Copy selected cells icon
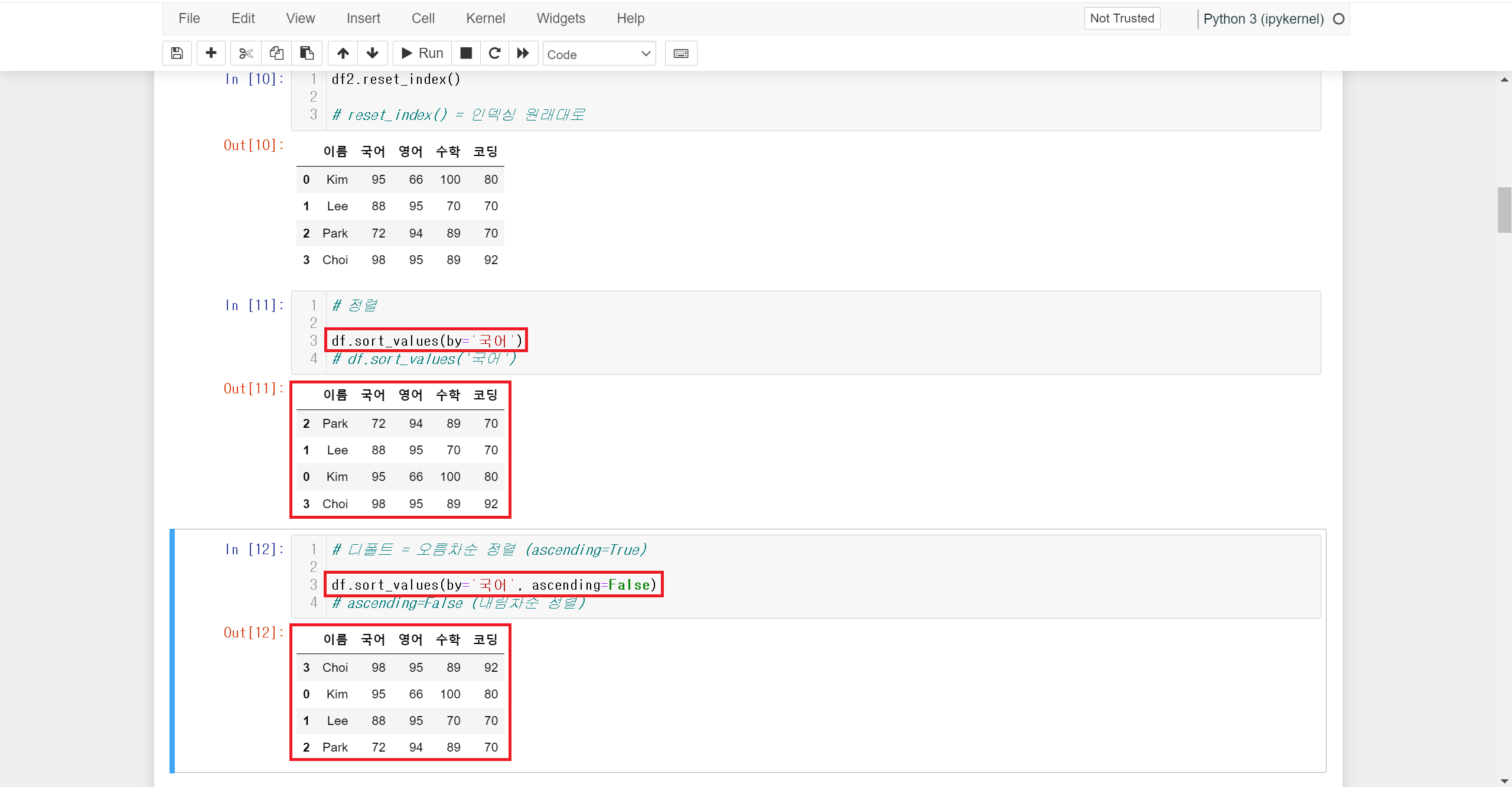 276,53
